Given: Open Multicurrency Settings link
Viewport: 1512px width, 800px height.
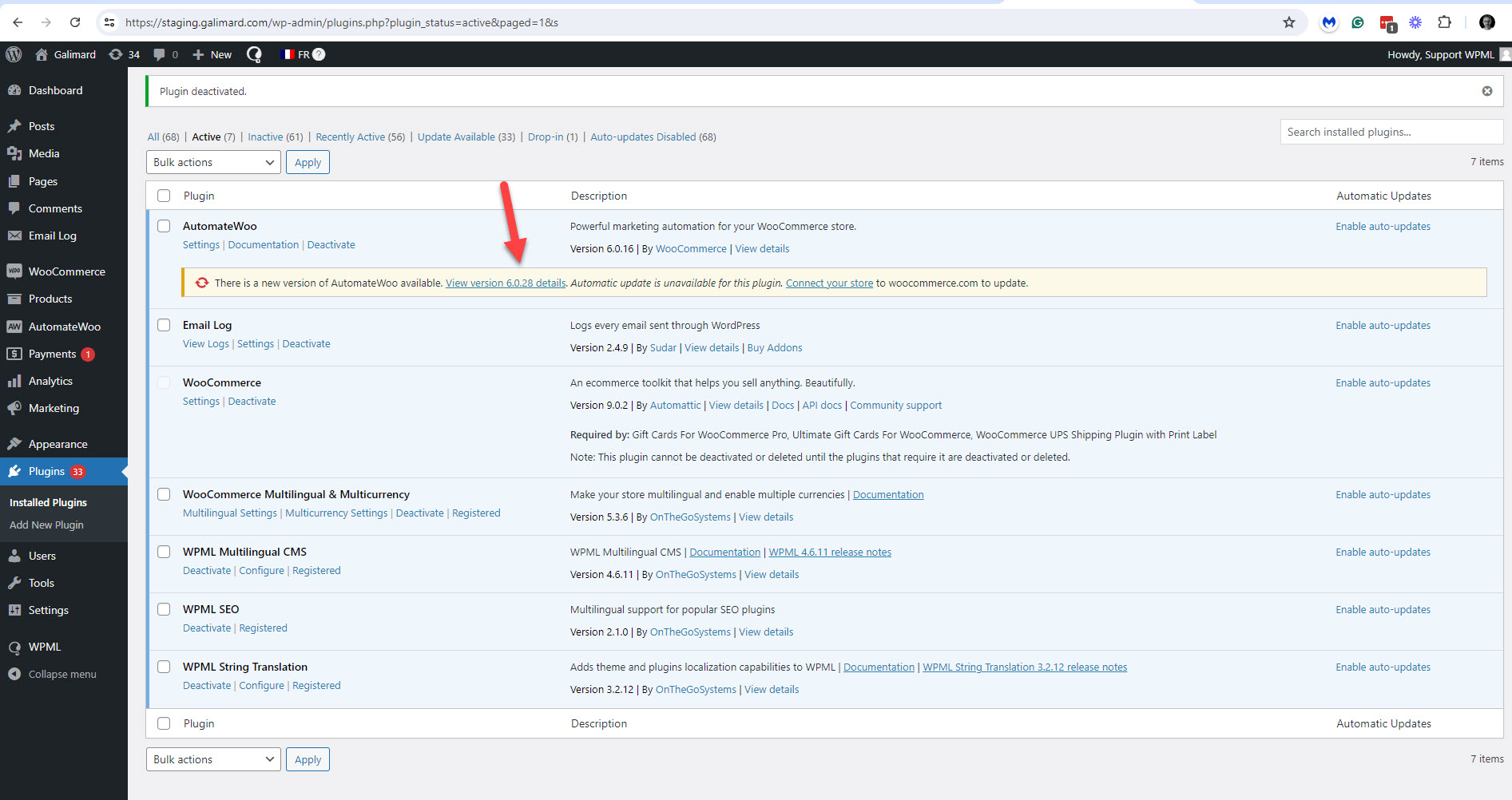Looking at the screenshot, I should click(x=336, y=513).
